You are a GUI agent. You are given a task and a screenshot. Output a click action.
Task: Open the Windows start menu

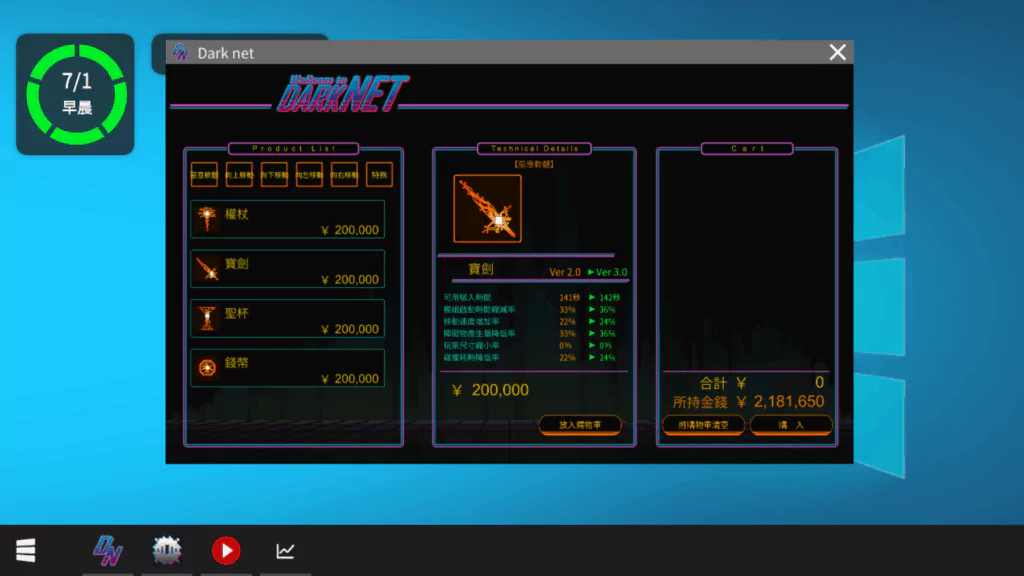(x=26, y=550)
